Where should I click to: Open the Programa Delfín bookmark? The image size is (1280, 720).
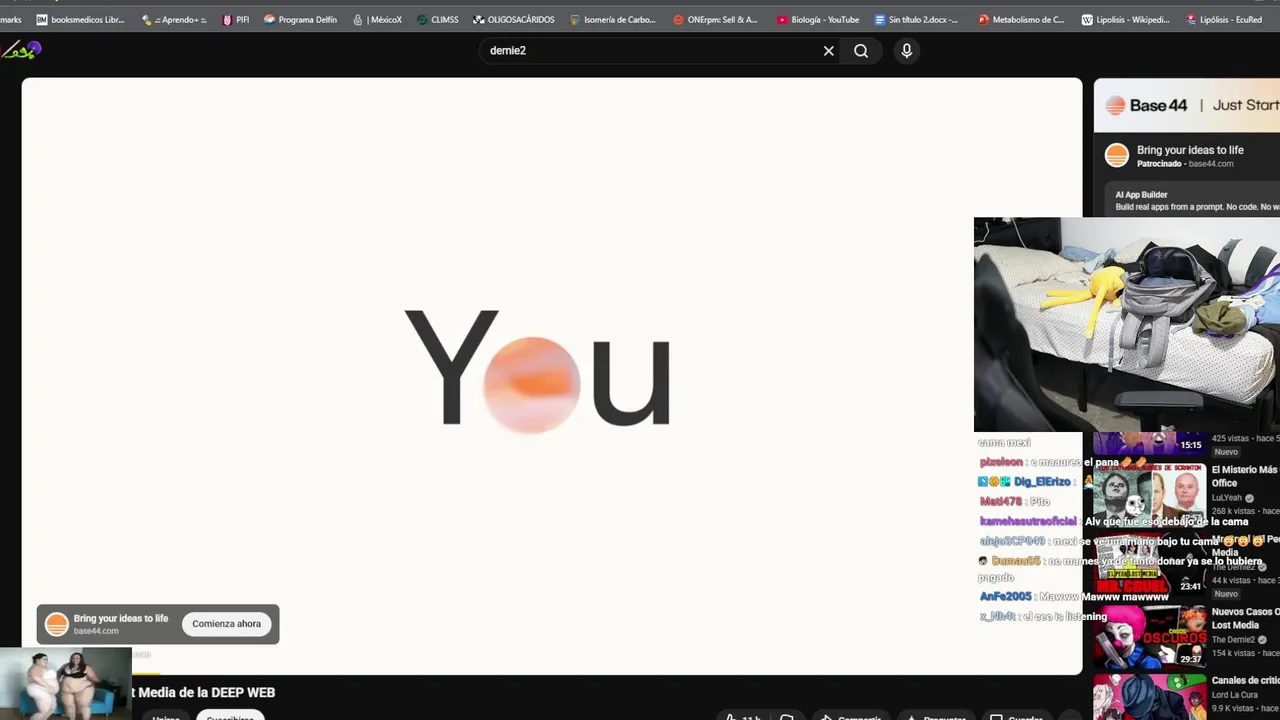pos(301,19)
